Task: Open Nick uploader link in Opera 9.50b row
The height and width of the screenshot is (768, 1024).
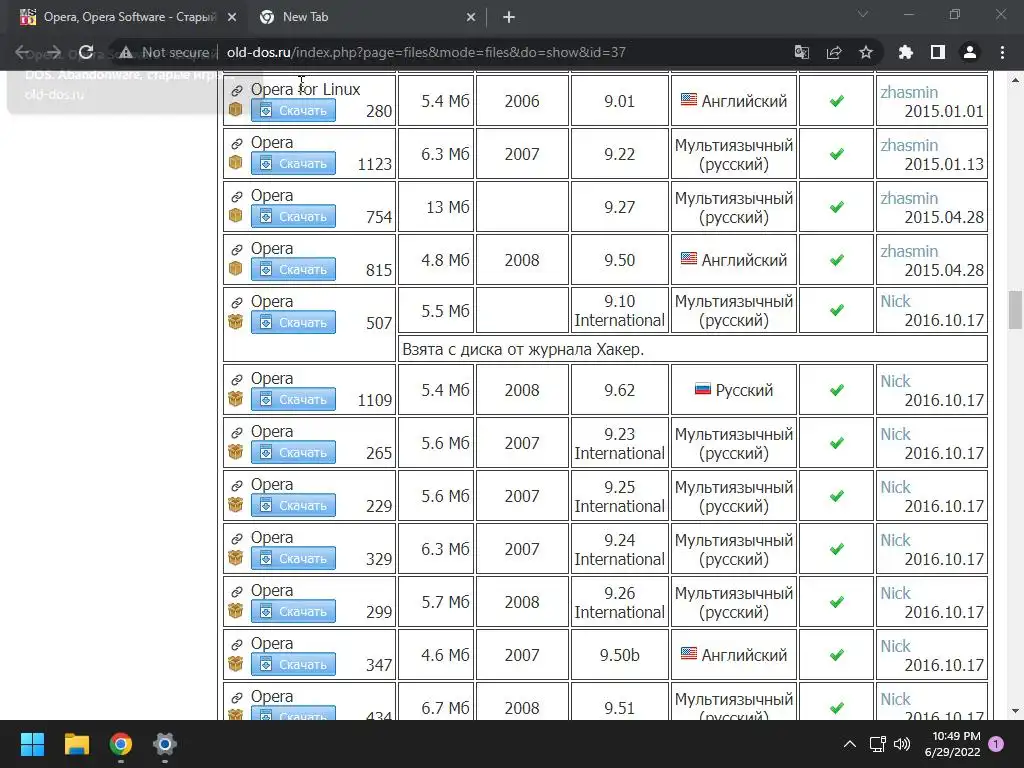Action: click(895, 646)
